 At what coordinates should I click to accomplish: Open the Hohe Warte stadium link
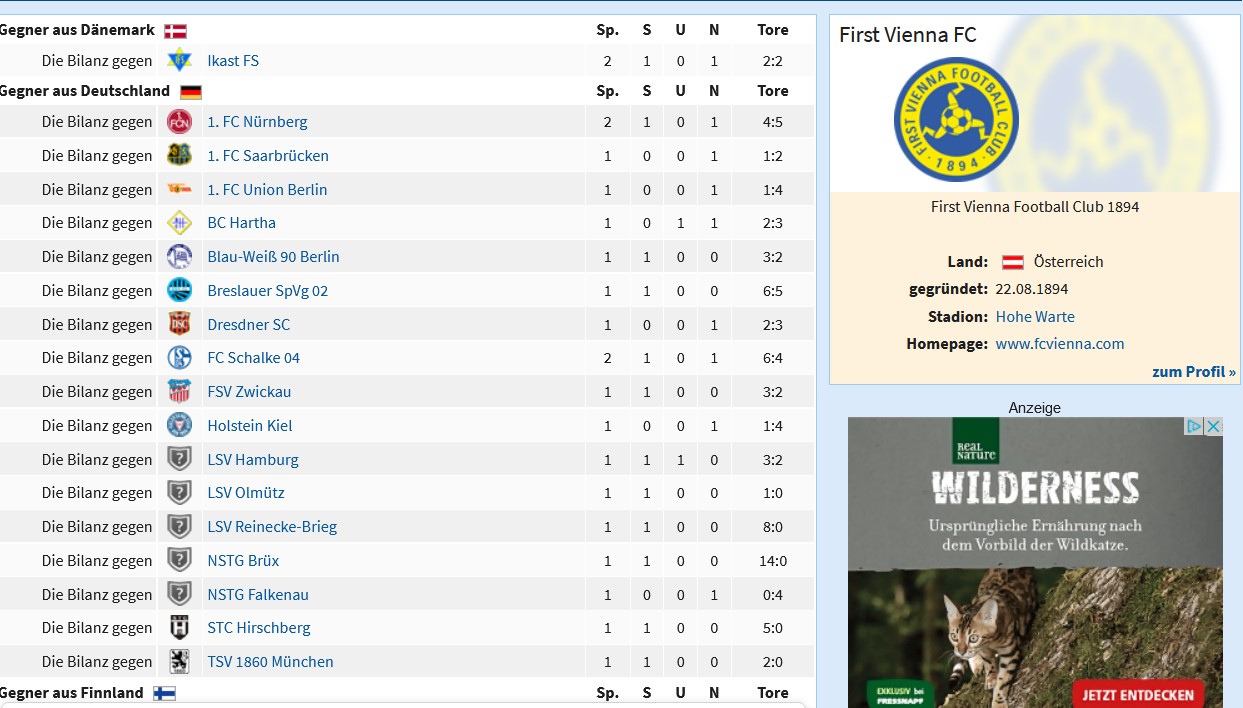click(1035, 317)
